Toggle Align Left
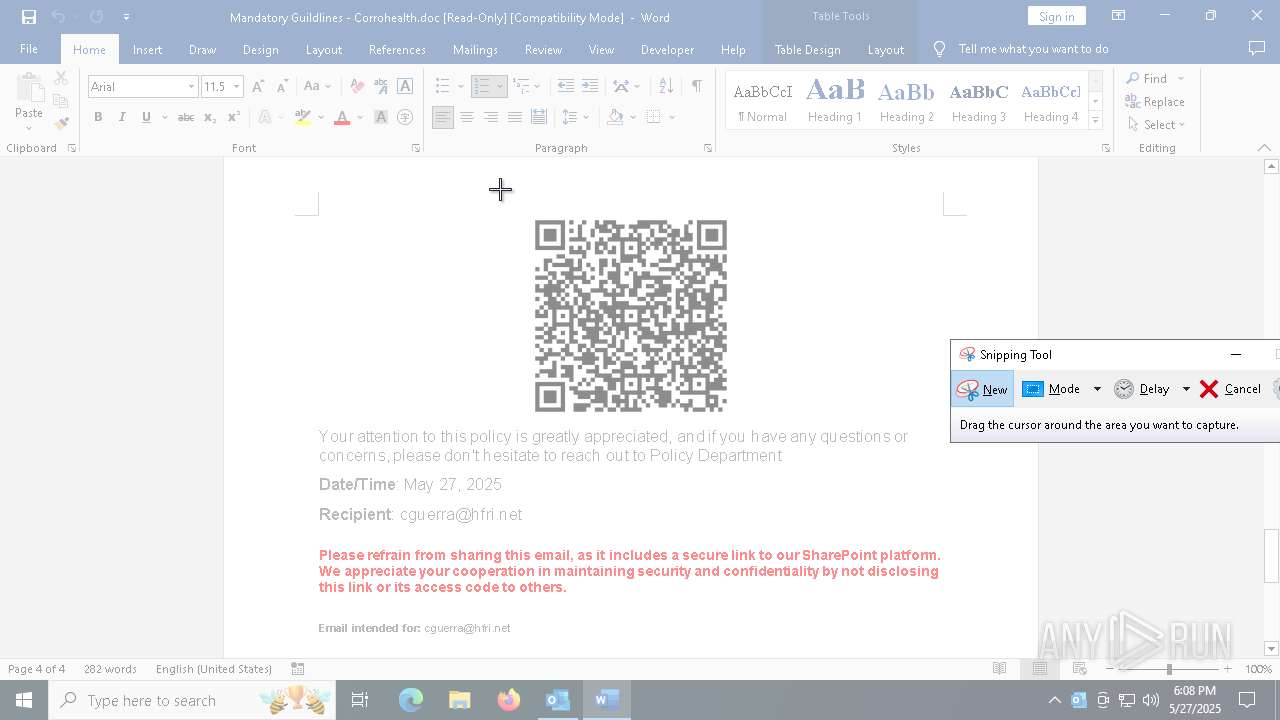 tap(442, 117)
